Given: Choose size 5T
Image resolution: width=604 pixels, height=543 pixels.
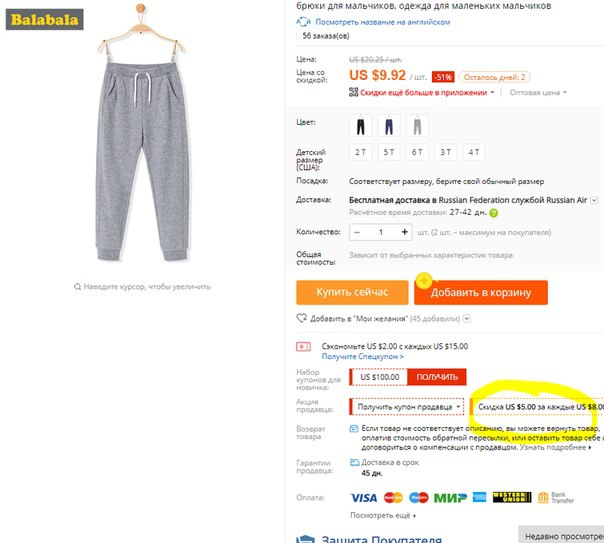Looking at the screenshot, I should pos(389,152).
